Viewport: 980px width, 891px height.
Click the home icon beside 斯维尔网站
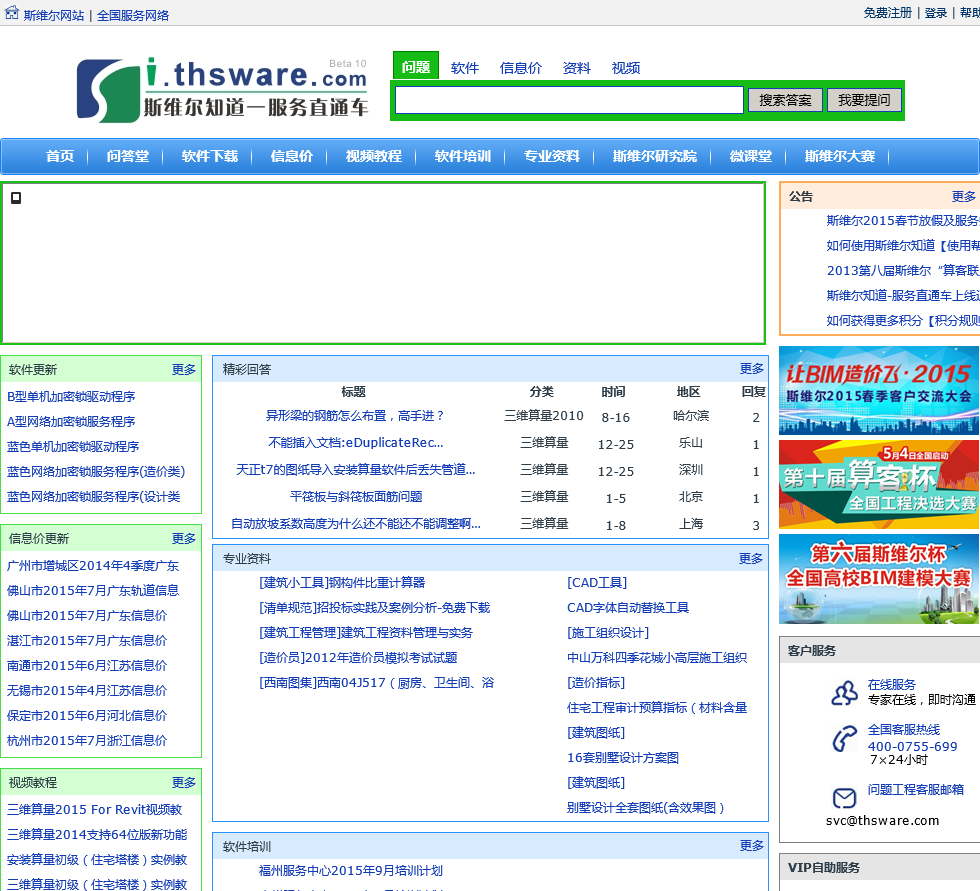[12, 13]
